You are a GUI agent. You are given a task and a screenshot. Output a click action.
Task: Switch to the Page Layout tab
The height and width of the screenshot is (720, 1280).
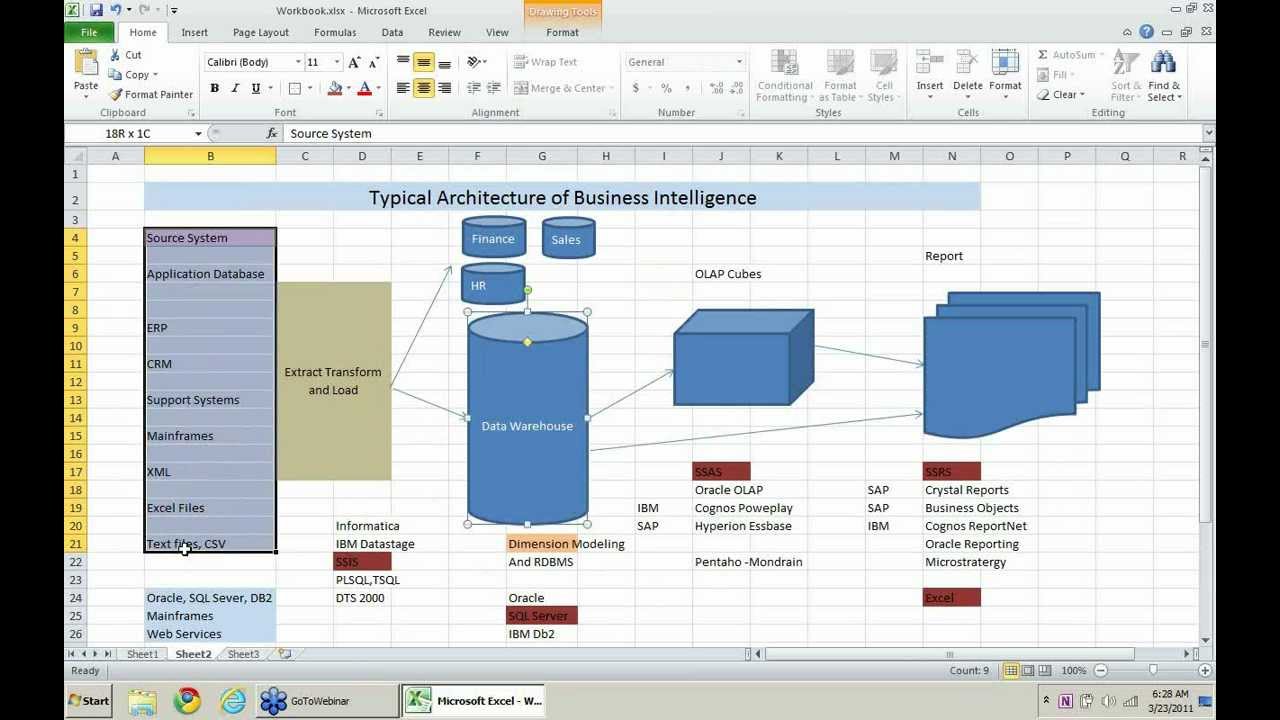tap(260, 32)
